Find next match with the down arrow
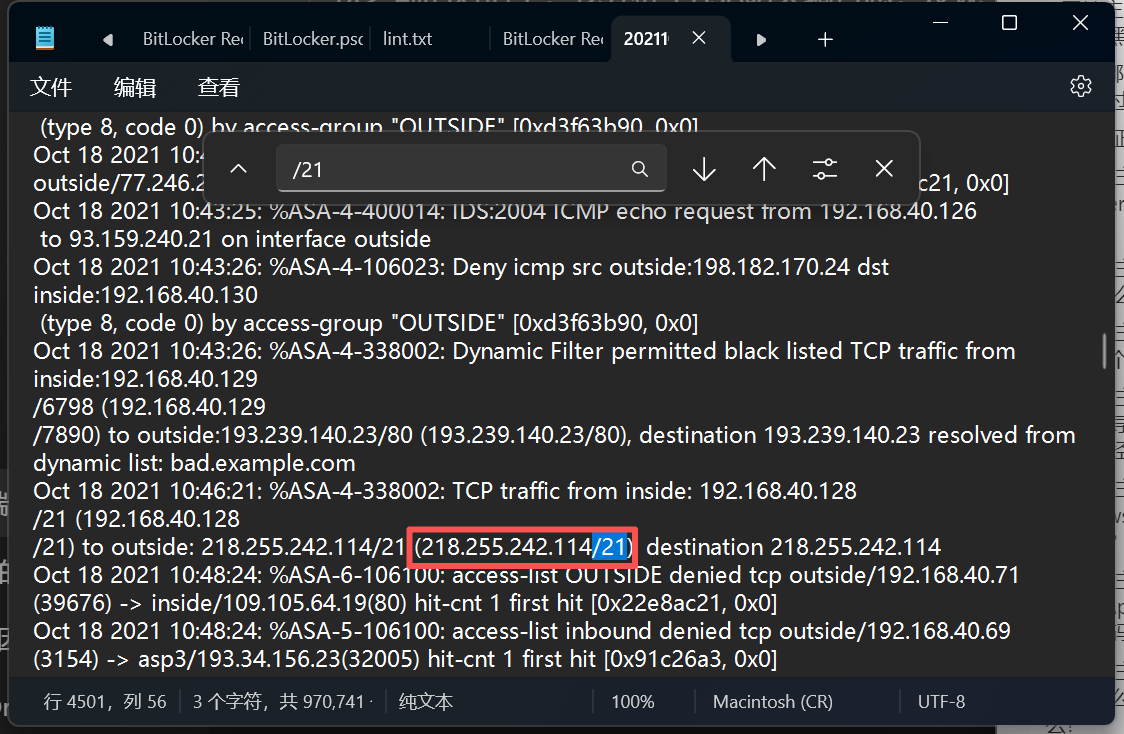Image resolution: width=1124 pixels, height=734 pixels. coord(704,169)
